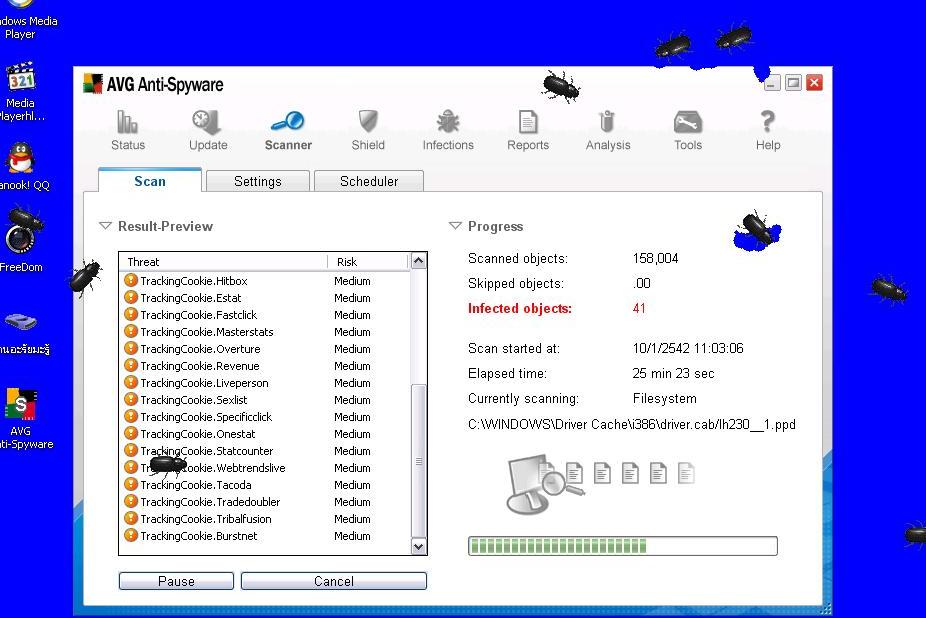Image resolution: width=926 pixels, height=618 pixels.
Task: Click scan start time 10/1/2542 11:03:06
Action: pyautogui.click(x=688, y=348)
